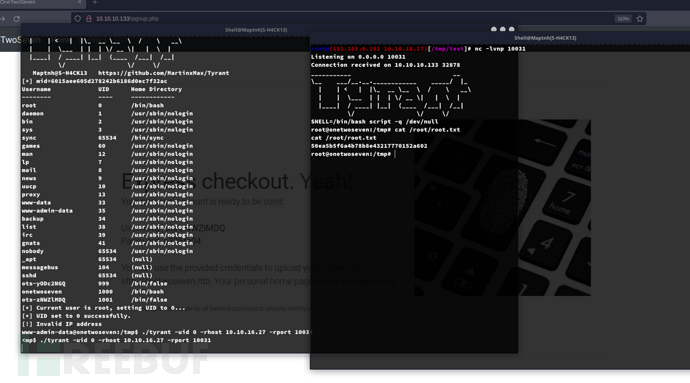
Task: Select the 'root' row in the user table
Action: [x=93, y=106]
